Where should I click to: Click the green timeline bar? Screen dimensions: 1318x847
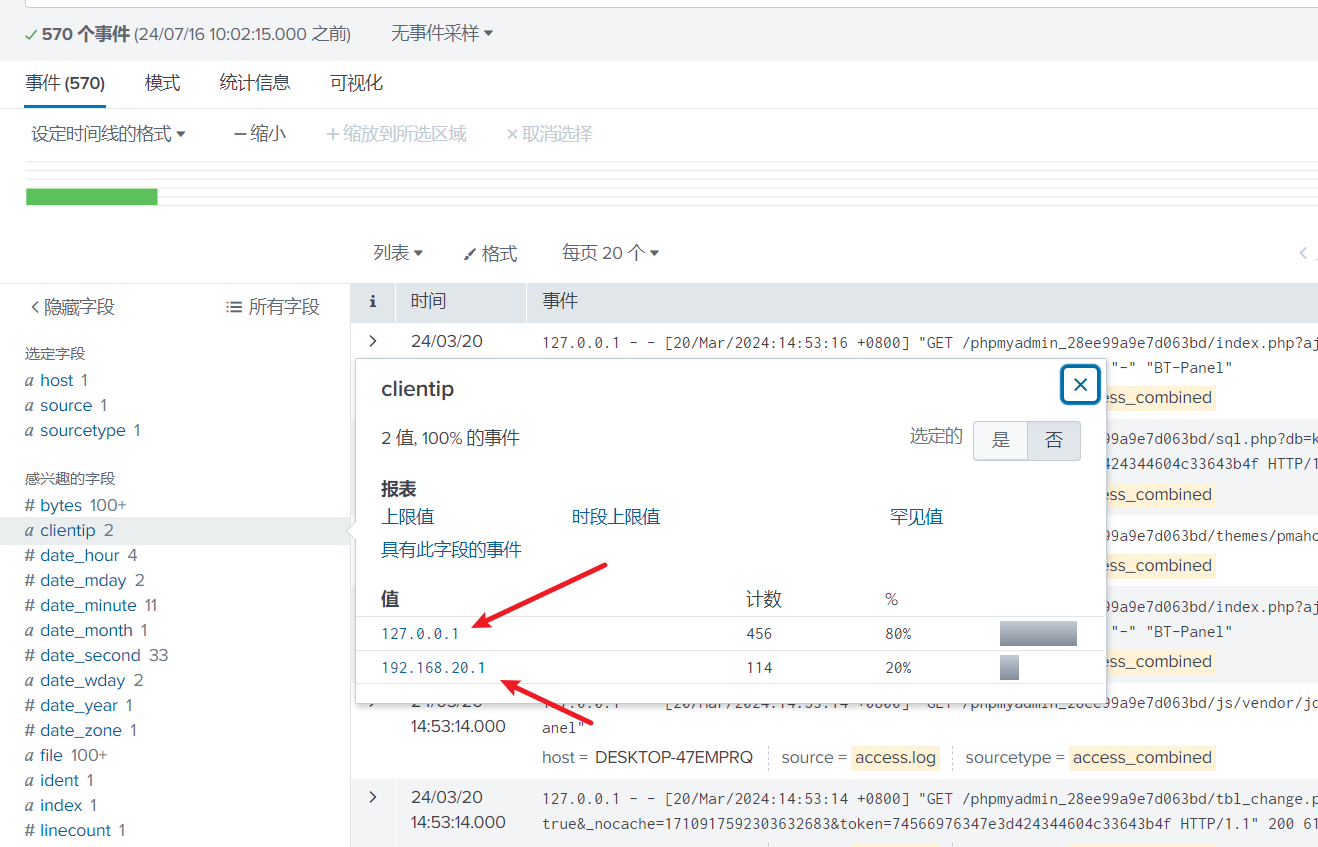[x=92, y=197]
